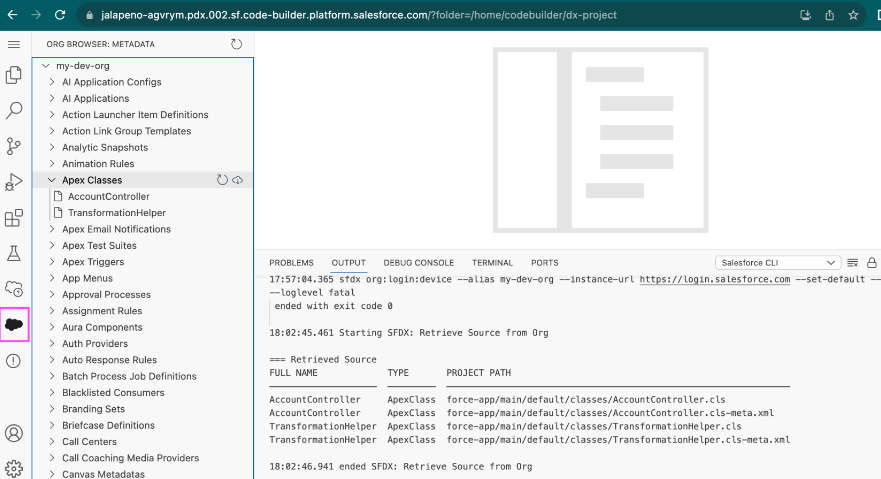Reload the browser page
This screenshot has width=881, height=479.
(x=60, y=15)
